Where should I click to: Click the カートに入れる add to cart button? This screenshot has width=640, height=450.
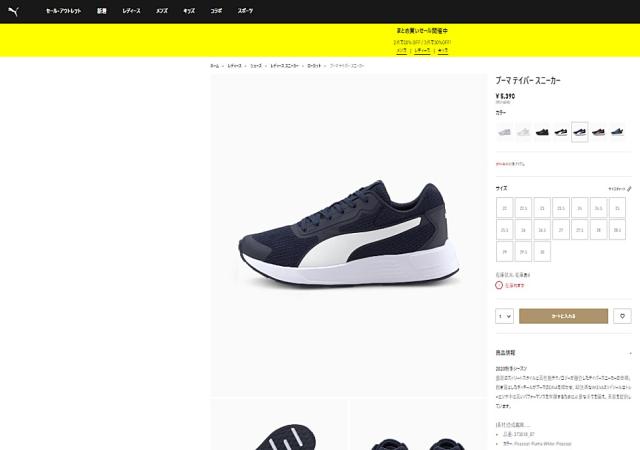pyautogui.click(x=563, y=316)
